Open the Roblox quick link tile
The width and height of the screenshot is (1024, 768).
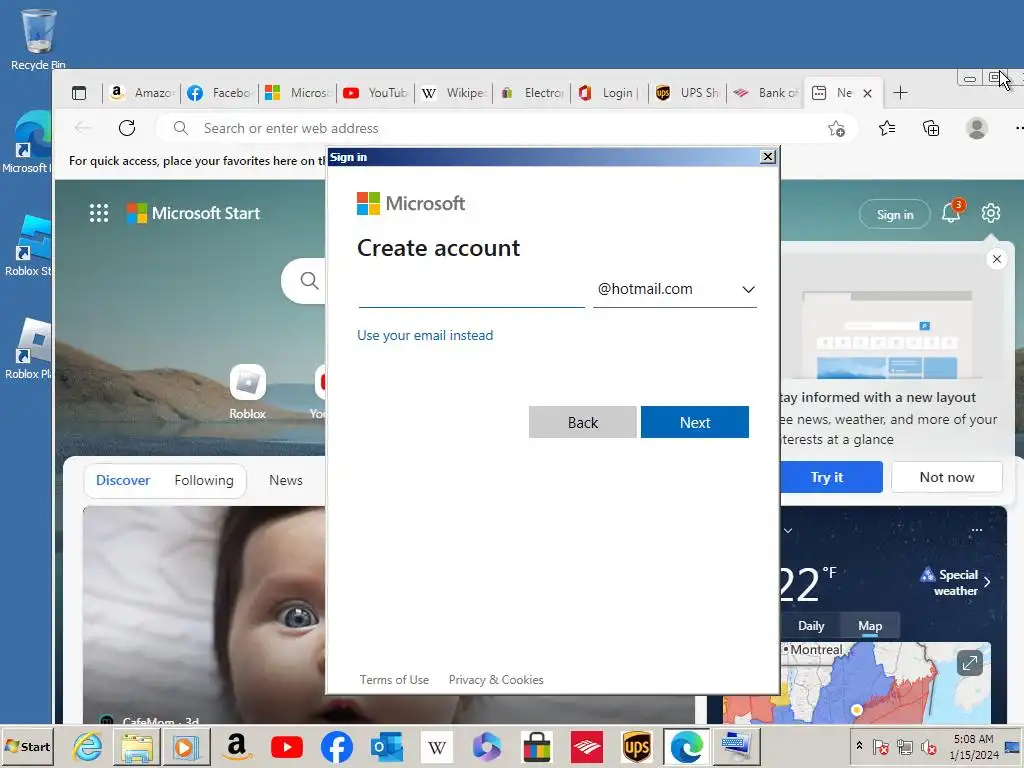pos(248,392)
